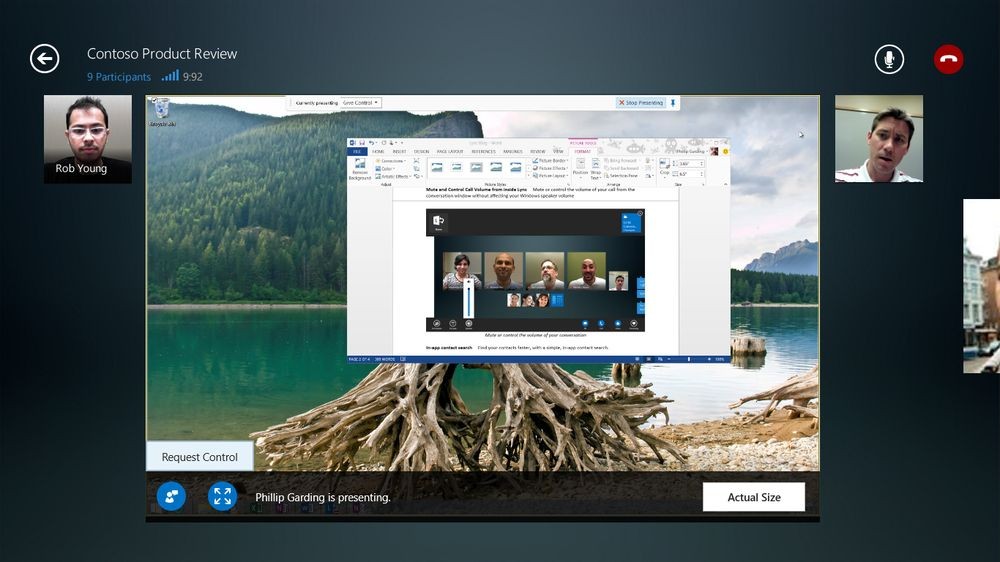This screenshot has width=1000, height=562.
Task: Switch to Word's REFERENCES tab
Action: tap(483, 152)
